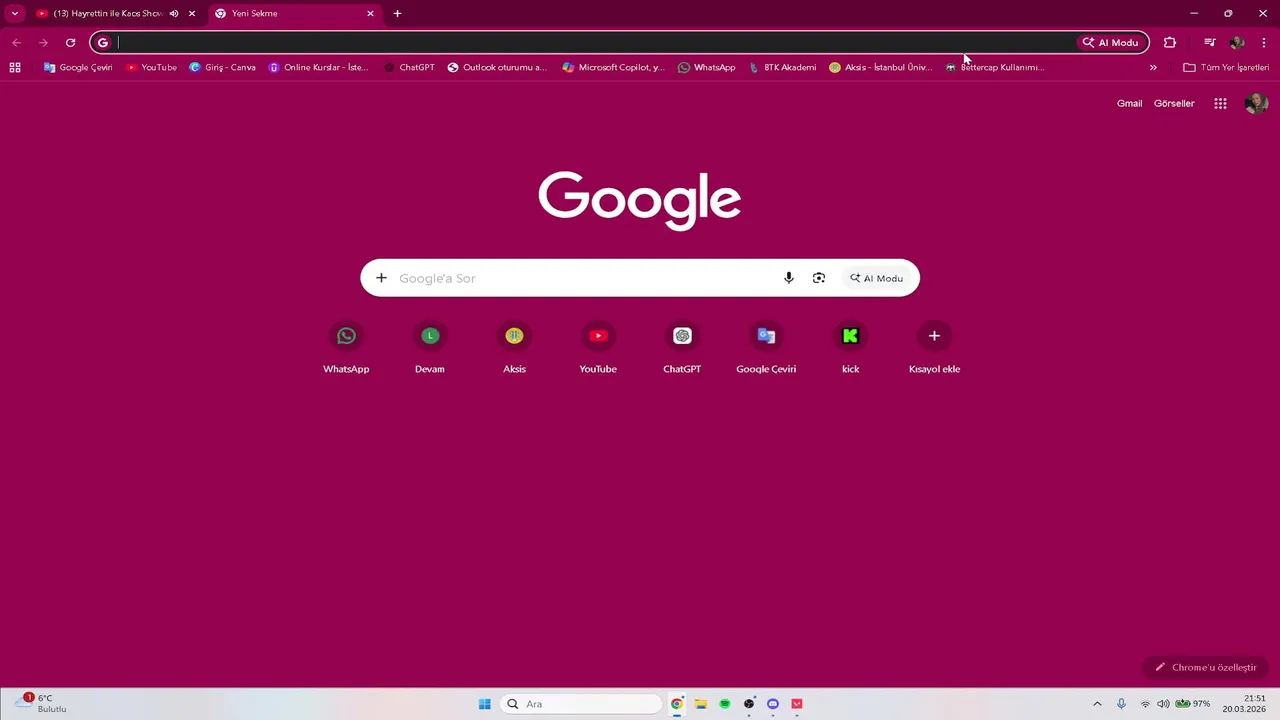Viewport: 1280px width, 720px height.
Task: Open the Online Kurslar bookmark
Action: 319,67
